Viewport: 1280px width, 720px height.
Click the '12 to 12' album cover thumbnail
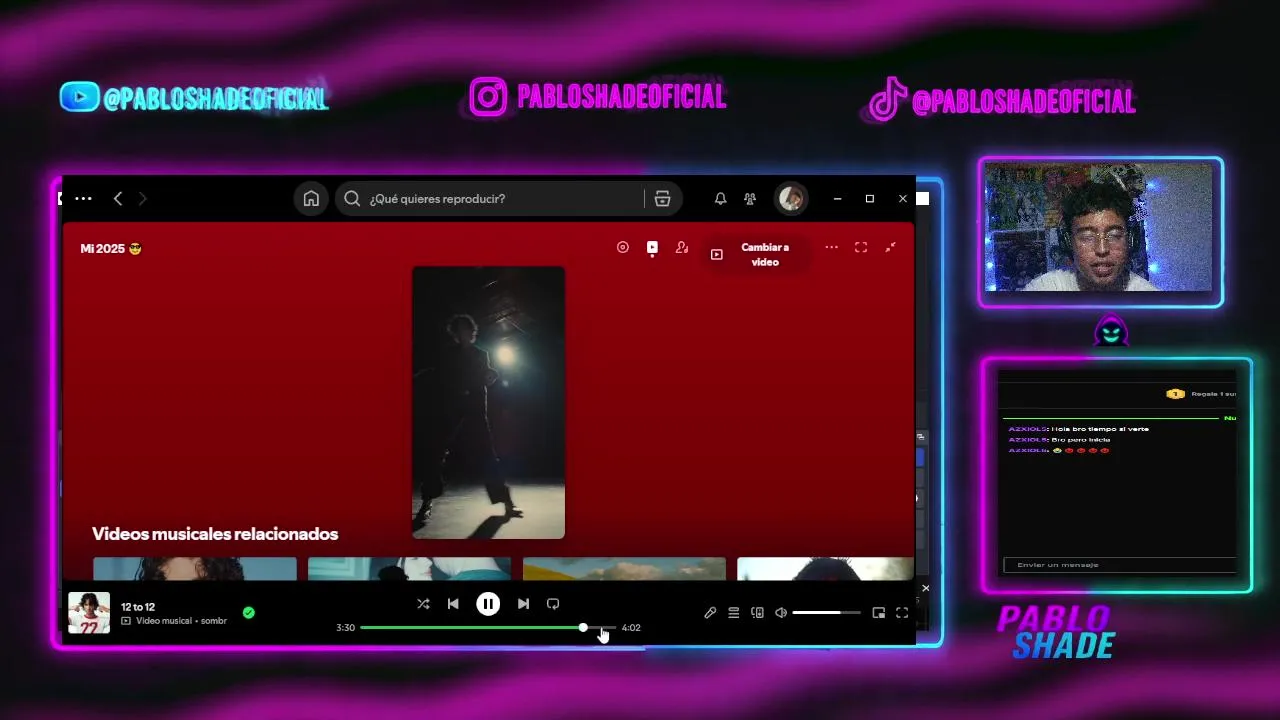click(x=89, y=613)
